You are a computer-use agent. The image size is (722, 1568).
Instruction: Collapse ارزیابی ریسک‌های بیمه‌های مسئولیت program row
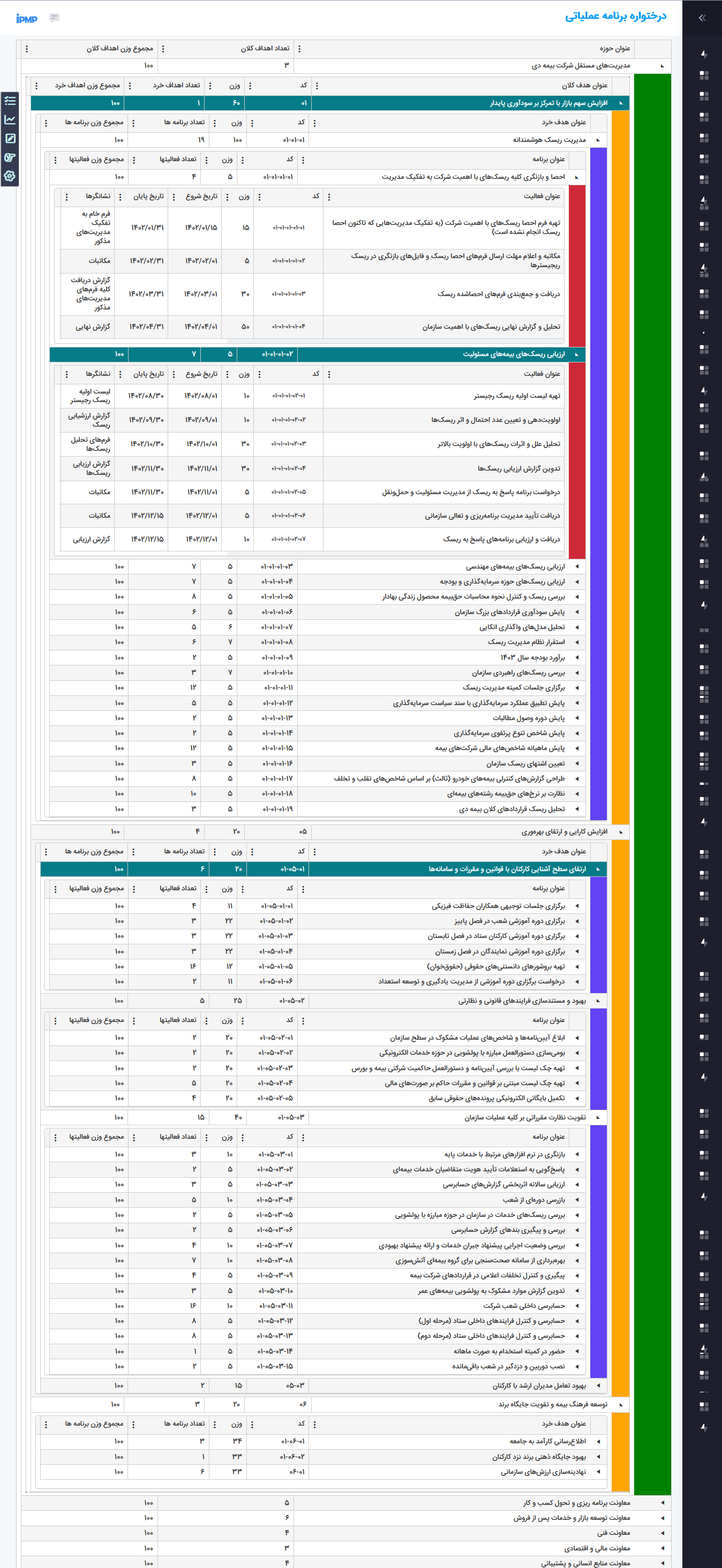576,354
